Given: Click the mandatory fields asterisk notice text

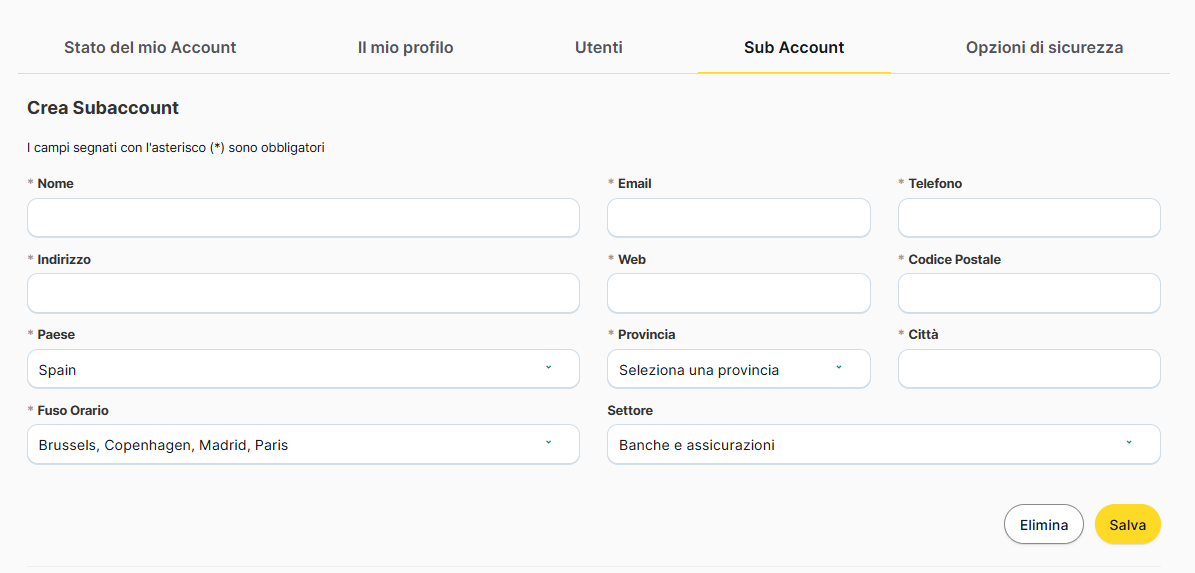Looking at the screenshot, I should pyautogui.click(x=176, y=148).
